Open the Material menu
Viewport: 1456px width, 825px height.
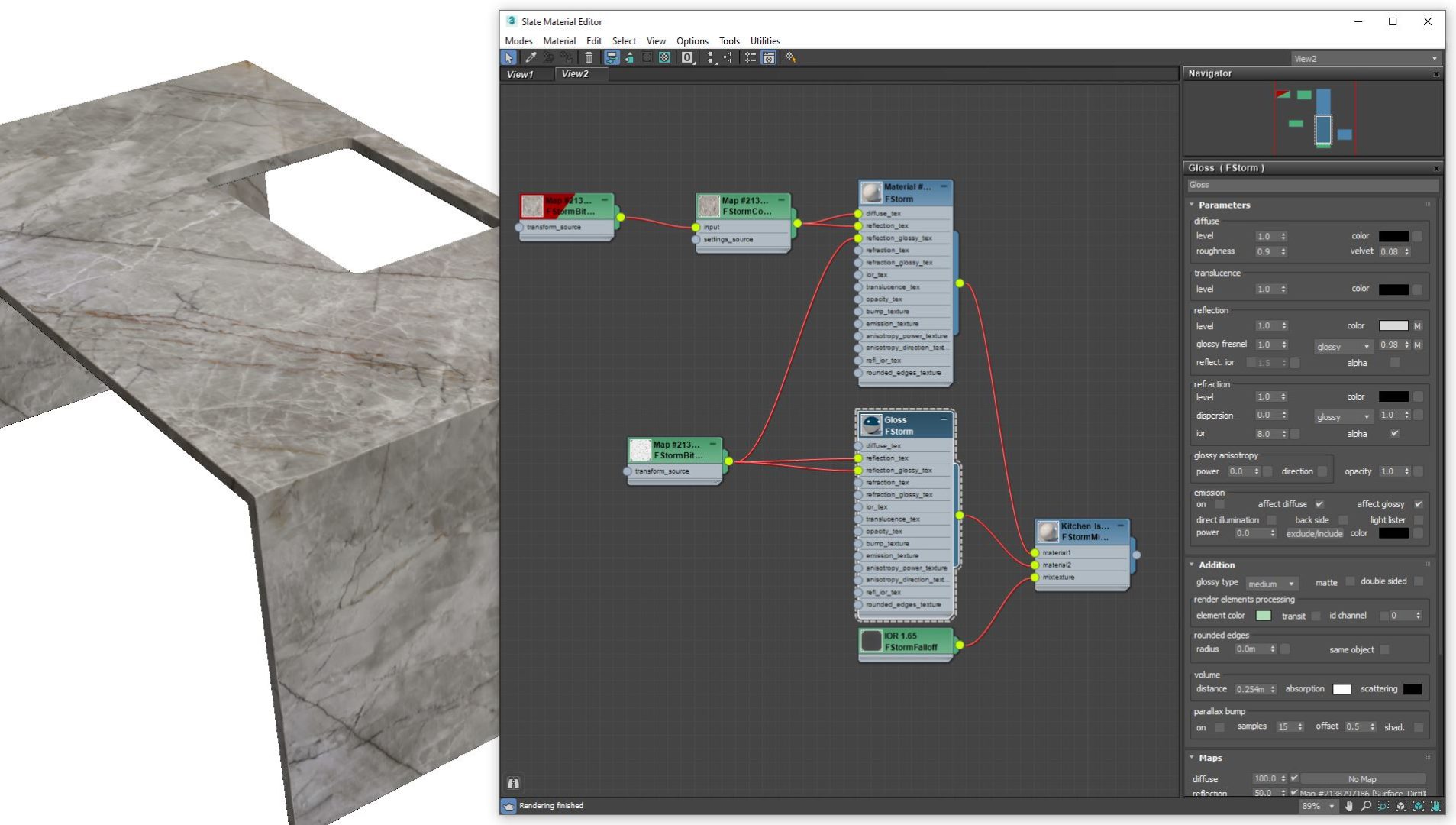(559, 40)
